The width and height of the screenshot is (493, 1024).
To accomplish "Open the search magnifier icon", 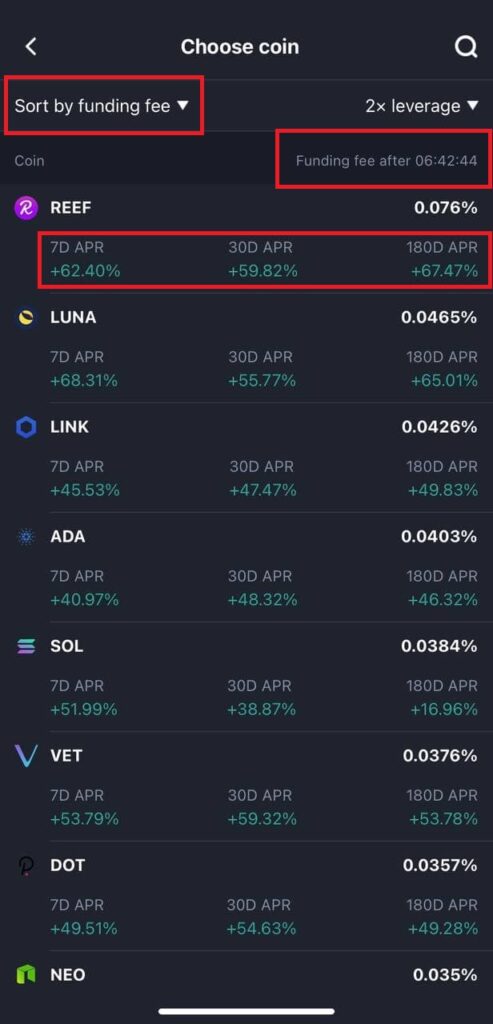I will [x=466, y=47].
